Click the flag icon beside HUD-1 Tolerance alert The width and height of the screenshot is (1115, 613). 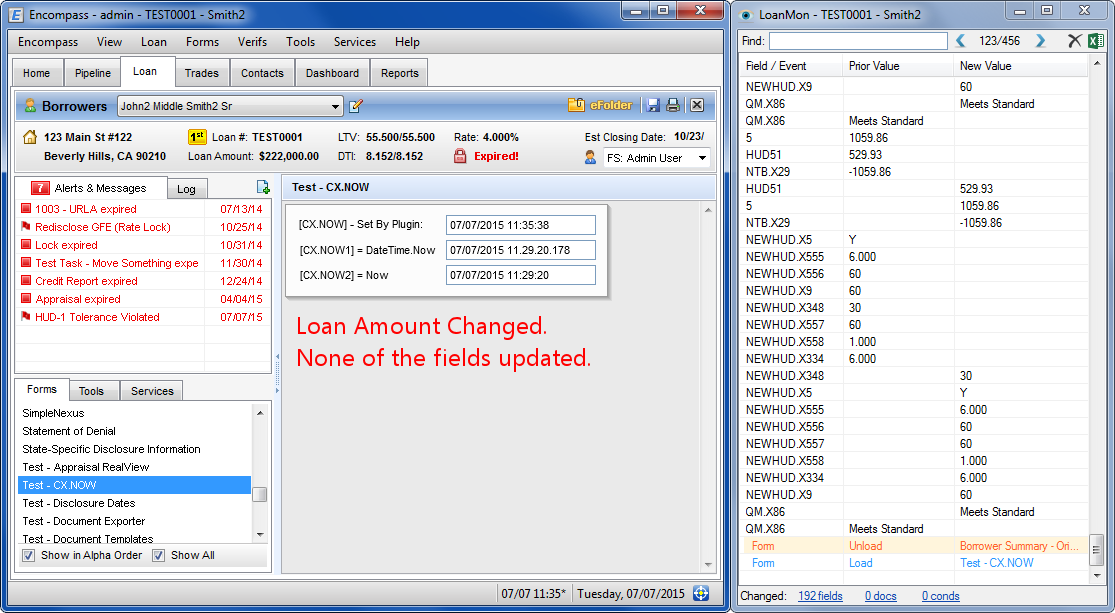click(x=26, y=316)
